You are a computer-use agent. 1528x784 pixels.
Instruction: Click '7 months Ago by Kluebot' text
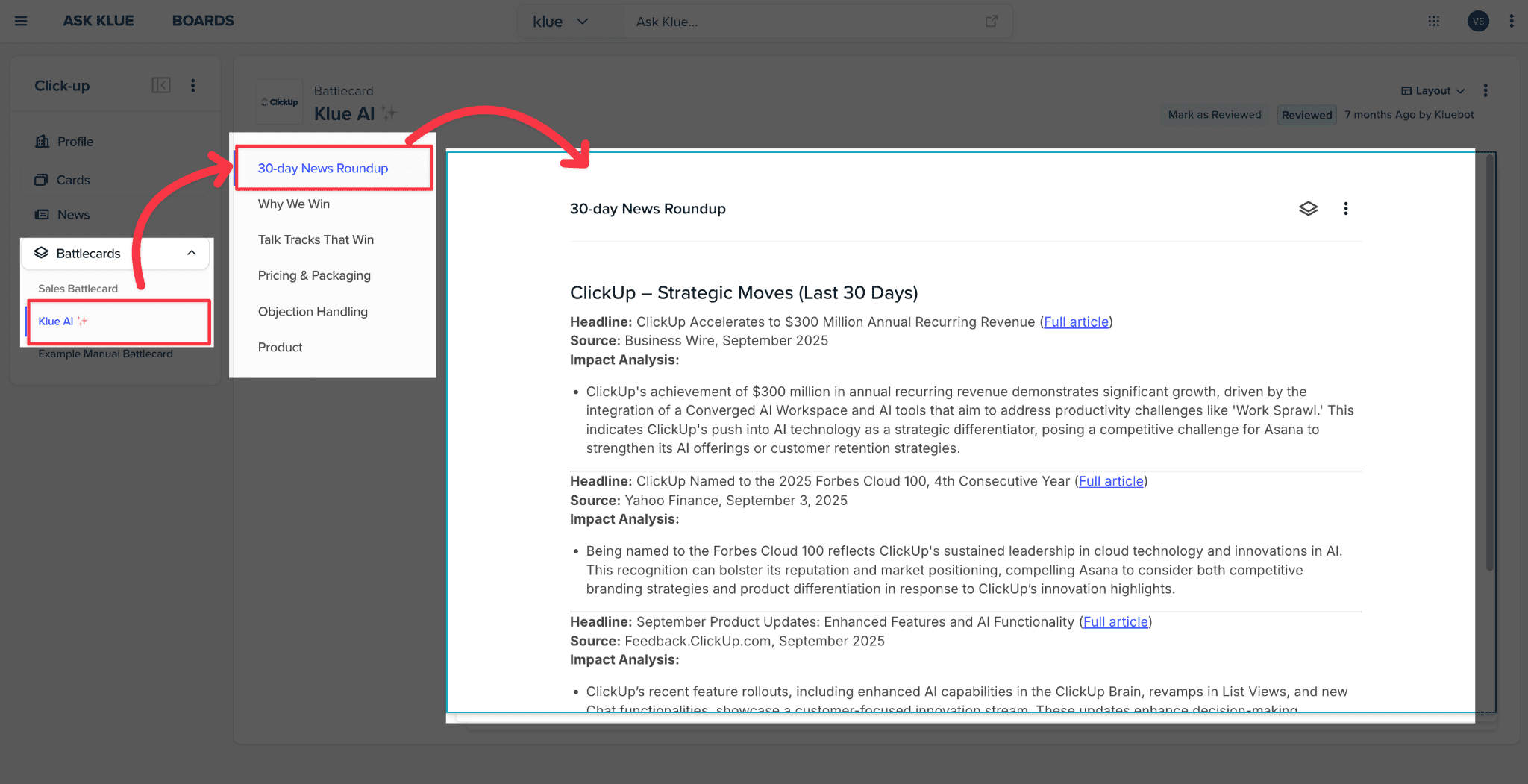pos(1409,114)
